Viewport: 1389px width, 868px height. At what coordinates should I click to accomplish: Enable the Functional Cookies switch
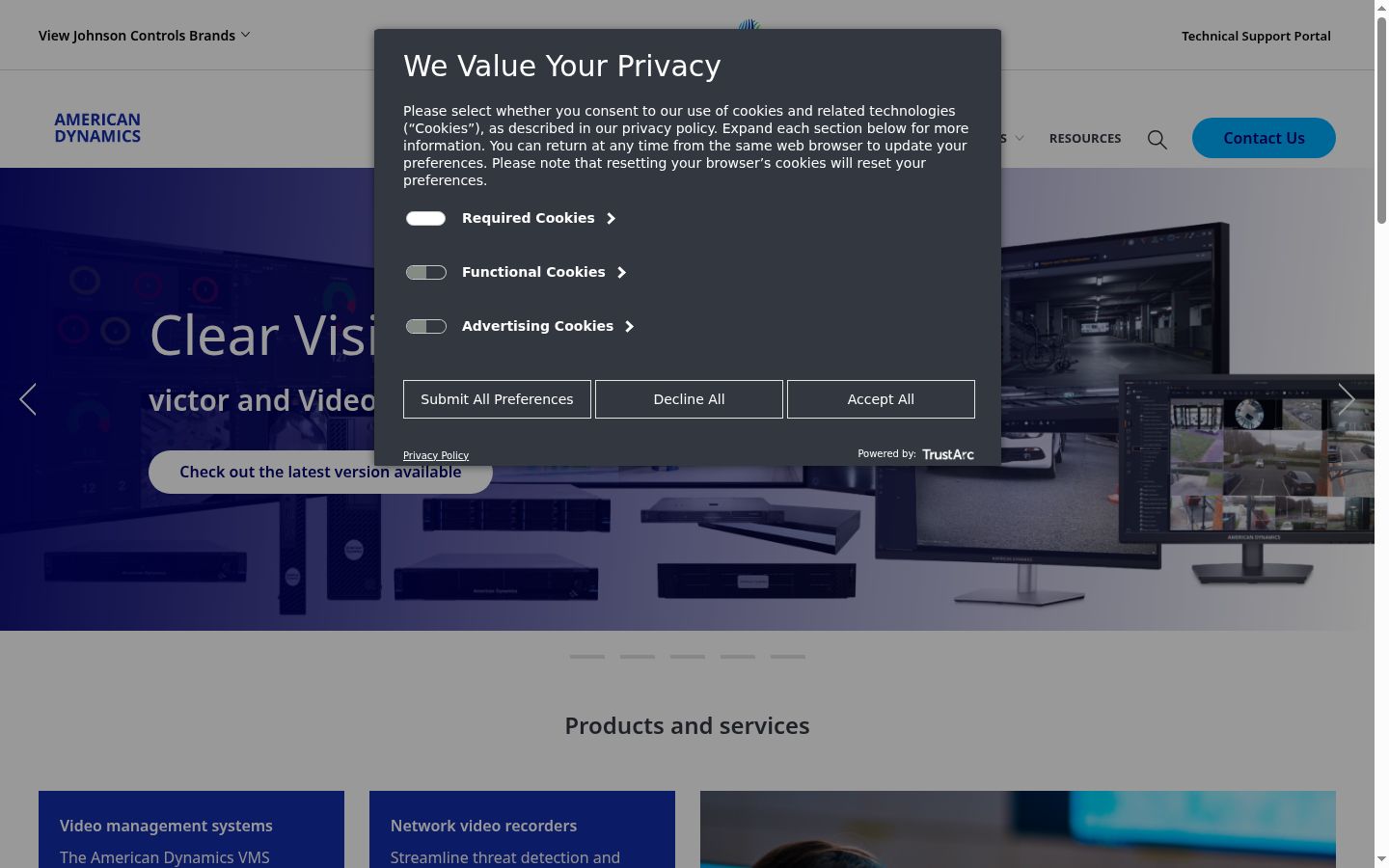[x=425, y=273]
